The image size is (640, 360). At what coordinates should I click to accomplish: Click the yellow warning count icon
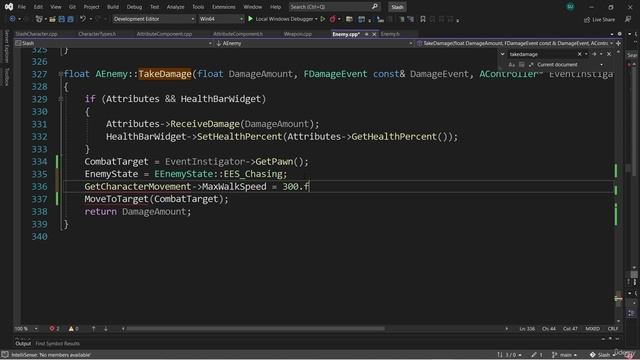(71, 329)
